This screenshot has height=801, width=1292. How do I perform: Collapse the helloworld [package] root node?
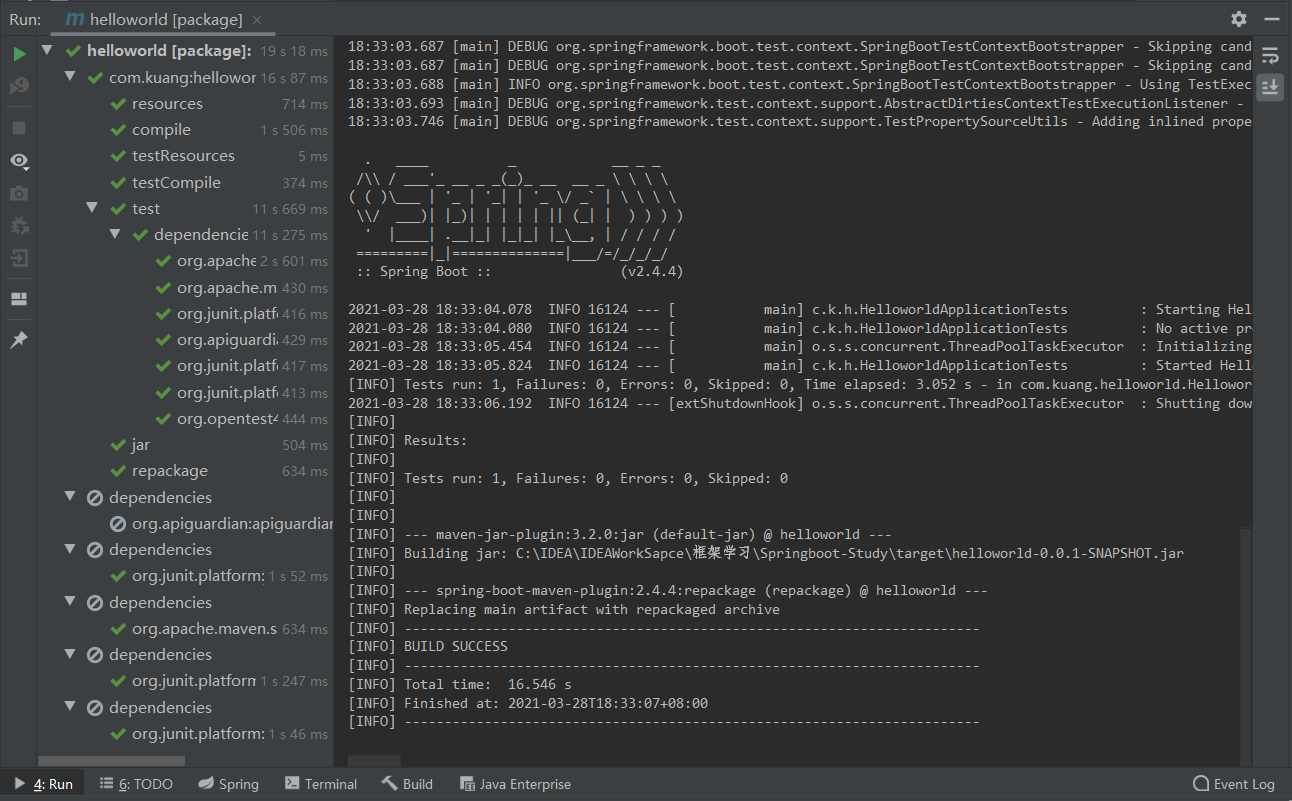click(x=47, y=50)
